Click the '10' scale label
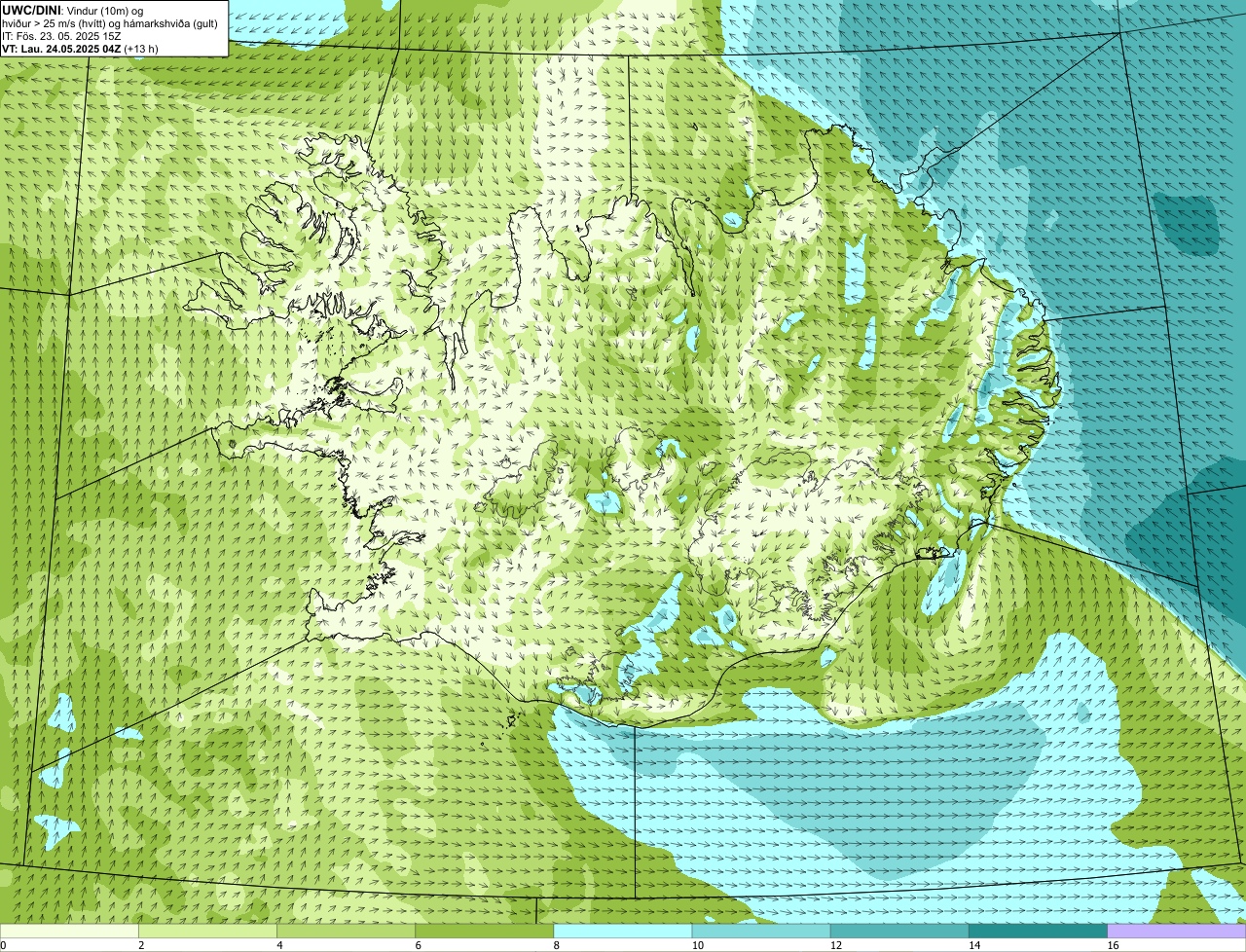The width and height of the screenshot is (1246, 952). coord(697,945)
